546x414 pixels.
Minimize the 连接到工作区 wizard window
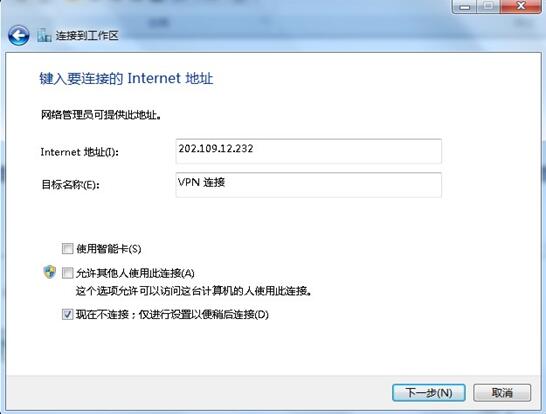tap(465, 6)
